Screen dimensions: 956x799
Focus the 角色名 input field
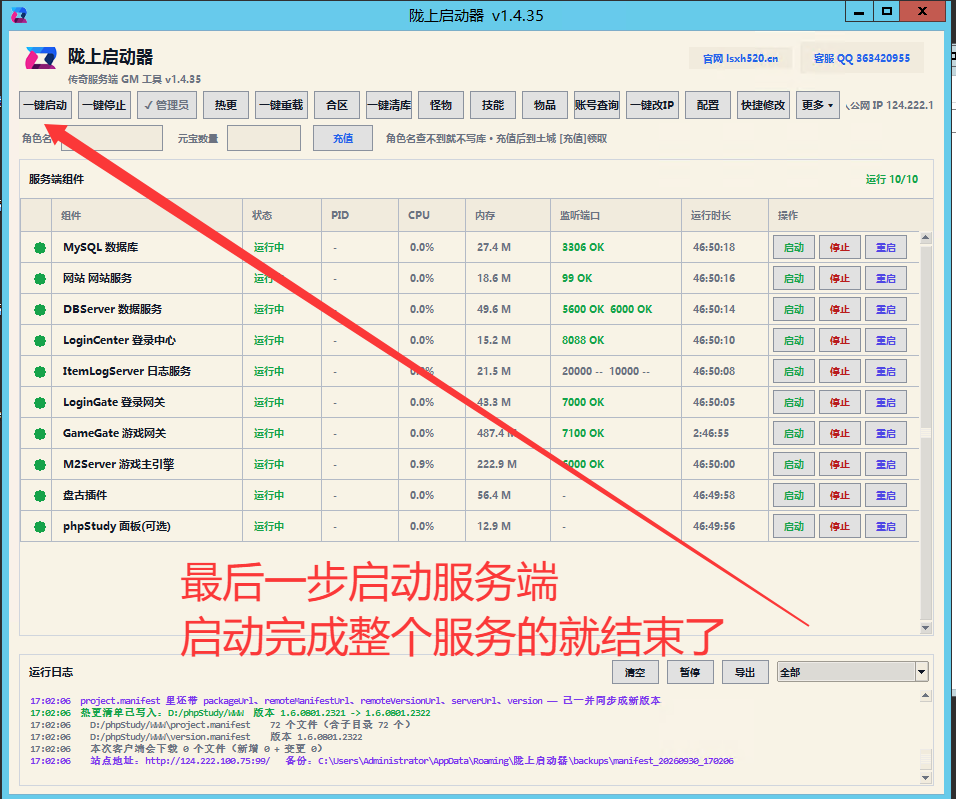[x=112, y=138]
